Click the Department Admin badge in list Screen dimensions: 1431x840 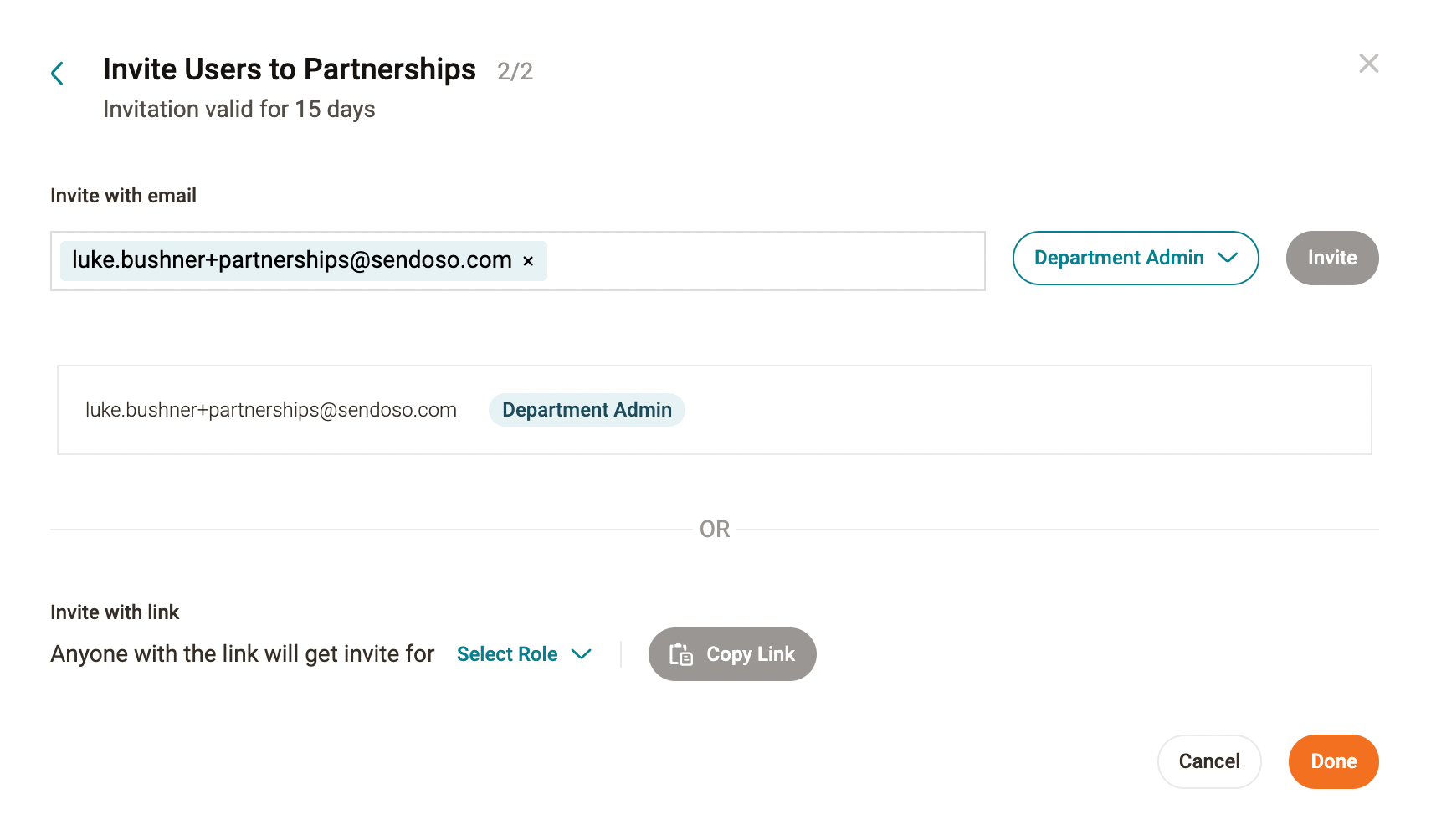(587, 410)
